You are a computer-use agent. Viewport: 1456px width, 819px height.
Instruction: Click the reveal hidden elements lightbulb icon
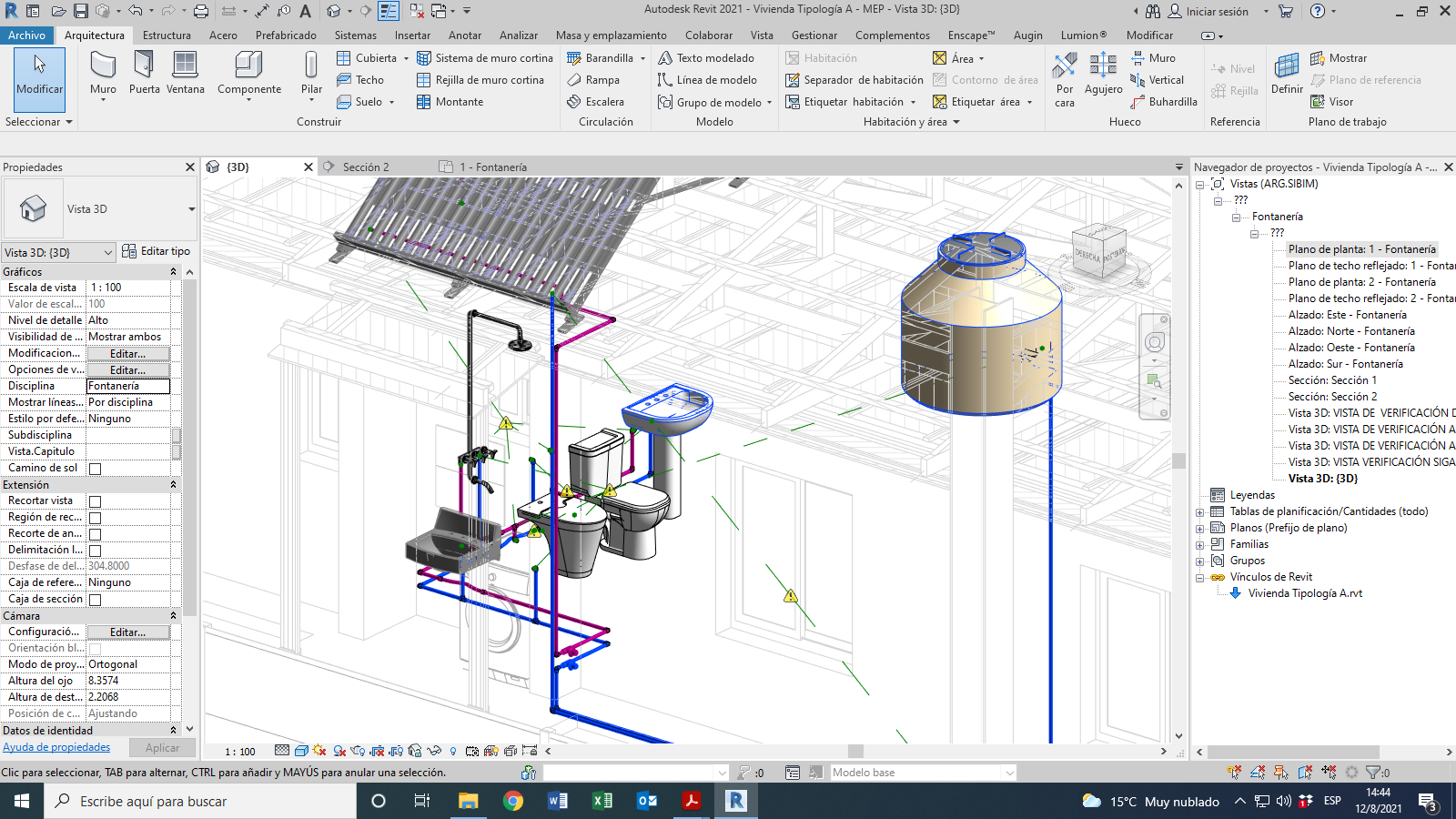(x=452, y=752)
